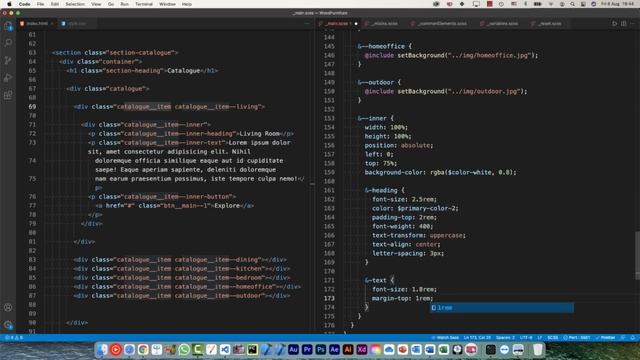Click '&--inner {' selector on line 153
Viewport: 640px width, 360px height.
click(376, 118)
